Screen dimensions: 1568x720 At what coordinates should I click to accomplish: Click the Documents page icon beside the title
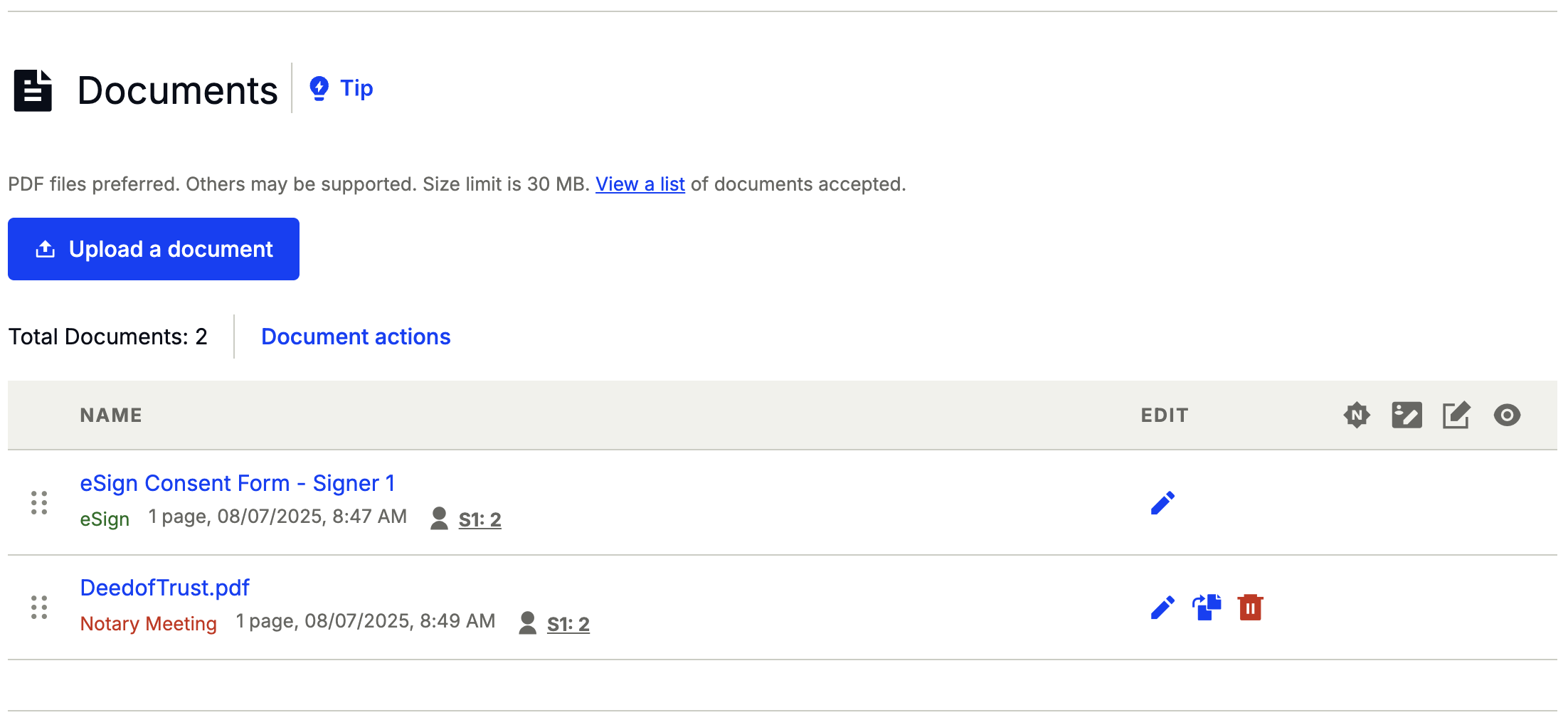tap(33, 89)
